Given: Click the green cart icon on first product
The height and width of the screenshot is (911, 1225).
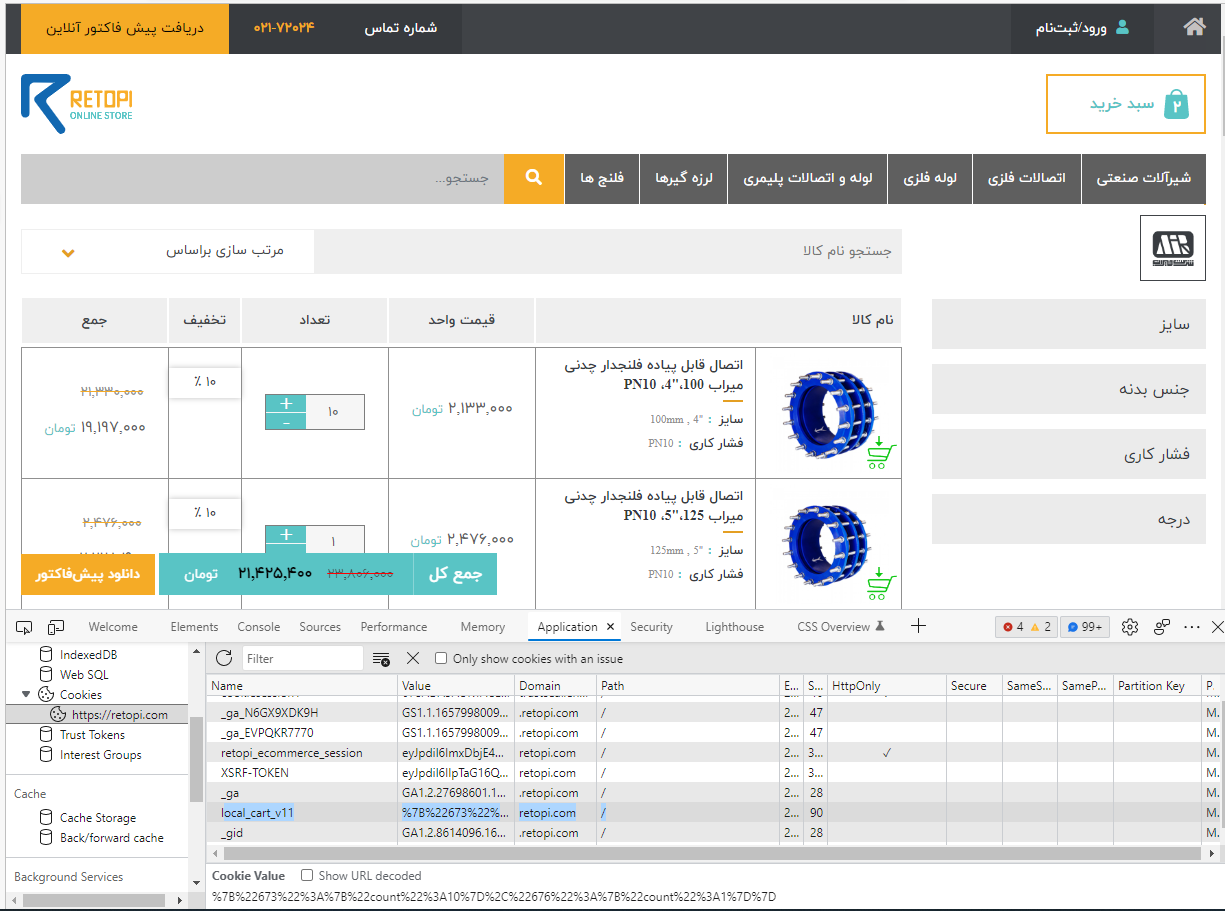Looking at the screenshot, I should (x=880, y=453).
